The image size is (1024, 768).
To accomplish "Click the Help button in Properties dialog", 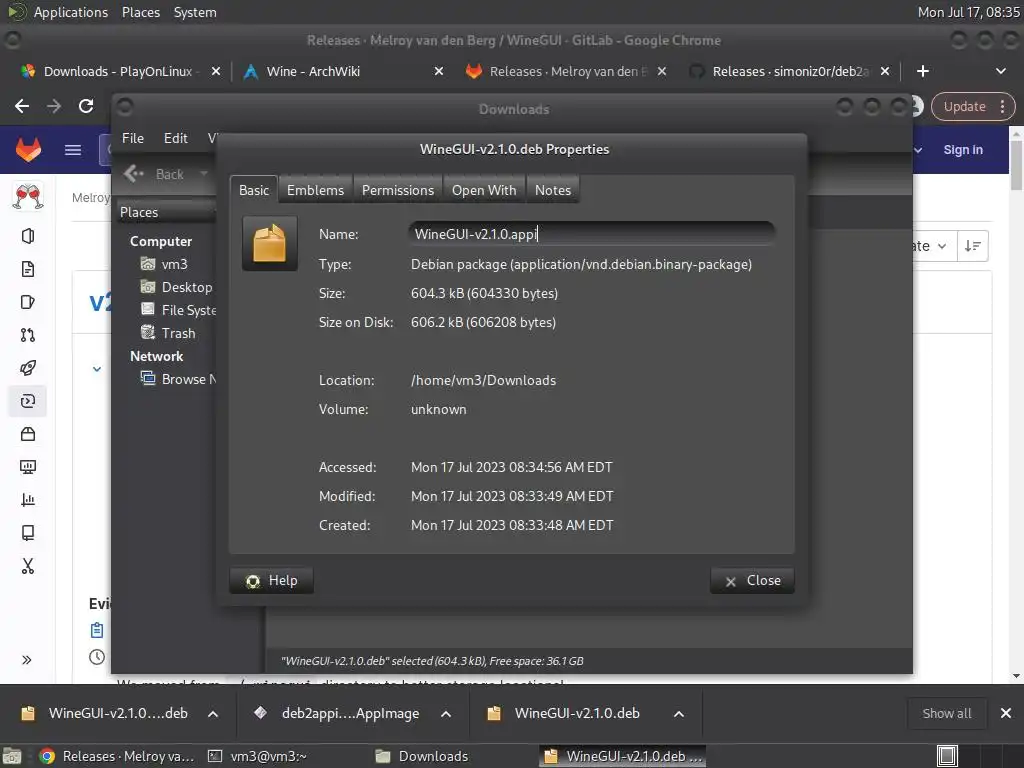I will click(272, 581).
